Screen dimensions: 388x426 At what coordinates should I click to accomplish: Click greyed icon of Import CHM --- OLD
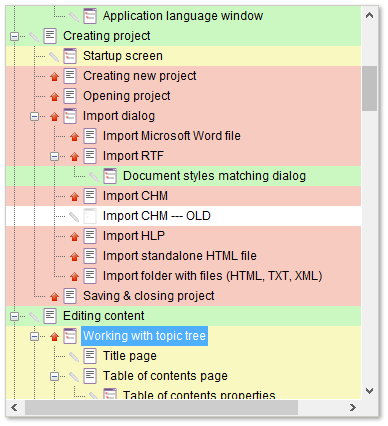point(90,216)
